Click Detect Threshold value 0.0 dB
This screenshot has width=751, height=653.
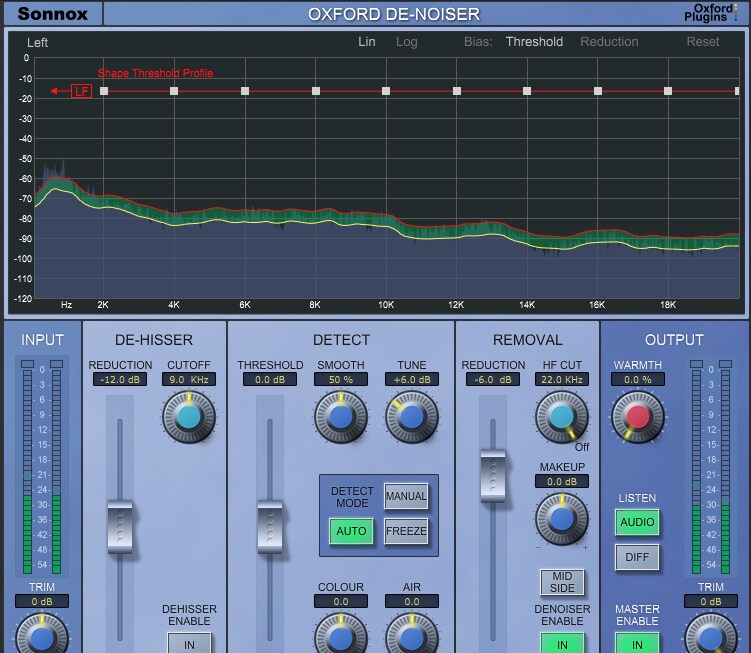pyautogui.click(x=270, y=379)
